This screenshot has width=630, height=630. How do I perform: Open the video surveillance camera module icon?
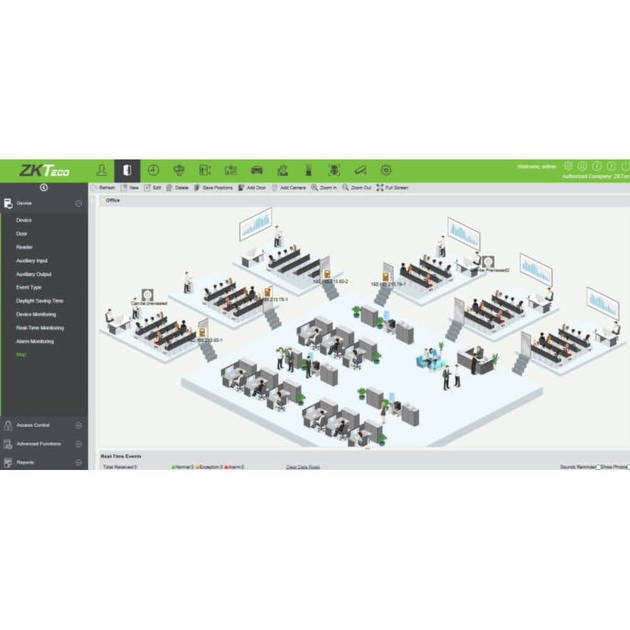[x=360, y=170]
